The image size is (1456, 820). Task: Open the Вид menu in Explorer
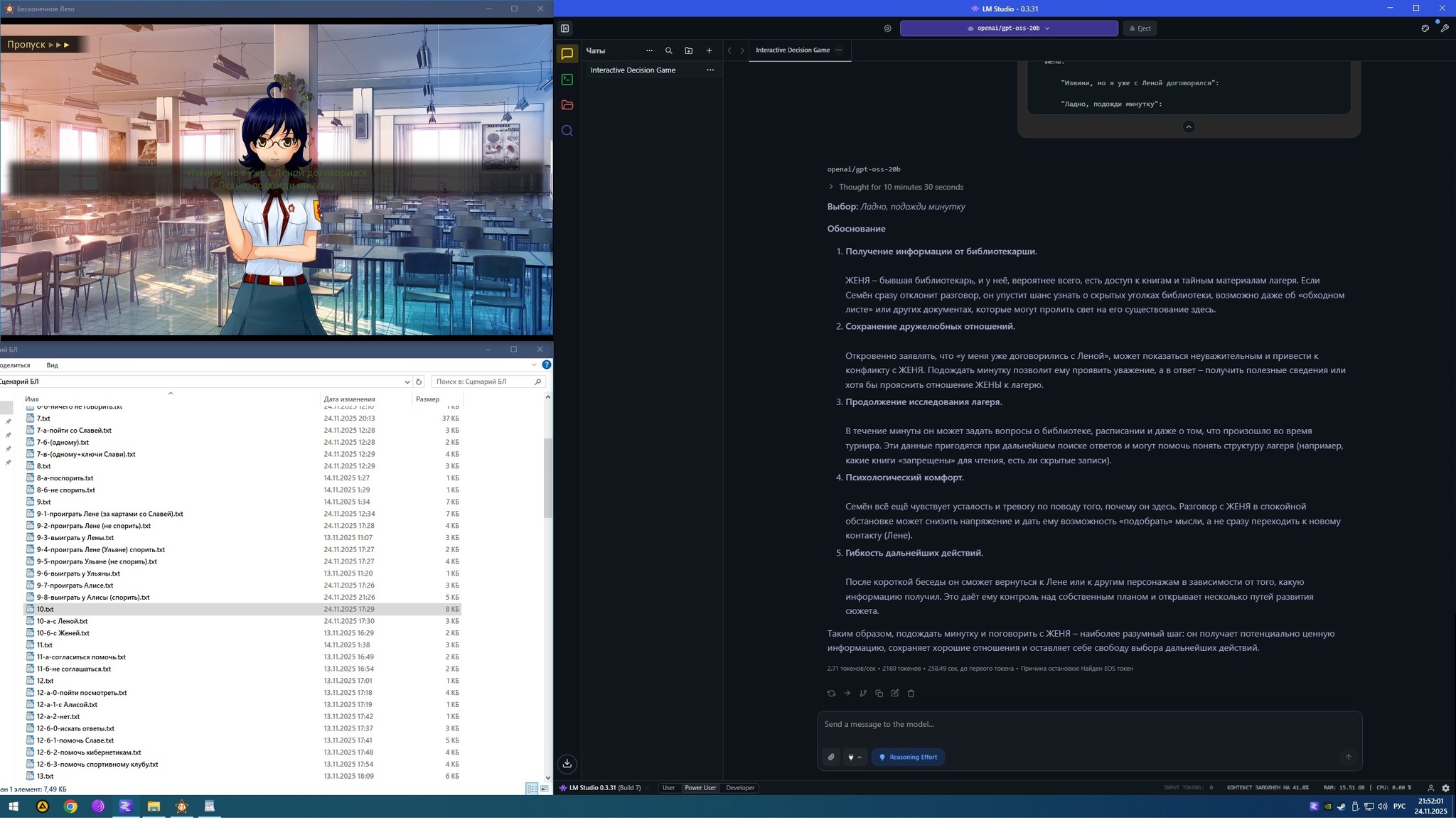[52, 365]
